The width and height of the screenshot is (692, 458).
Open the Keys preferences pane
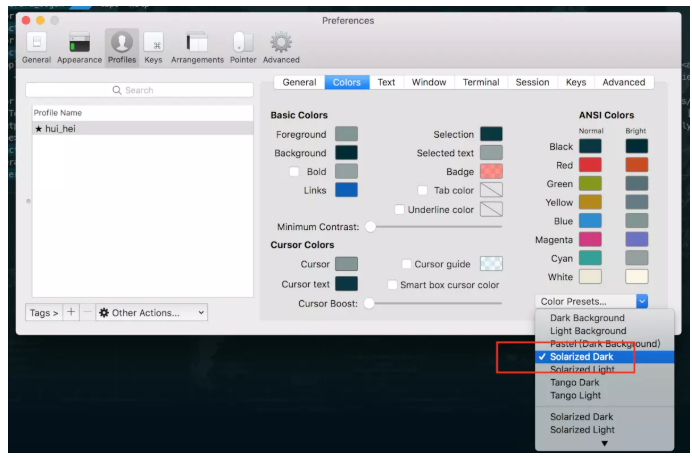coord(153,46)
